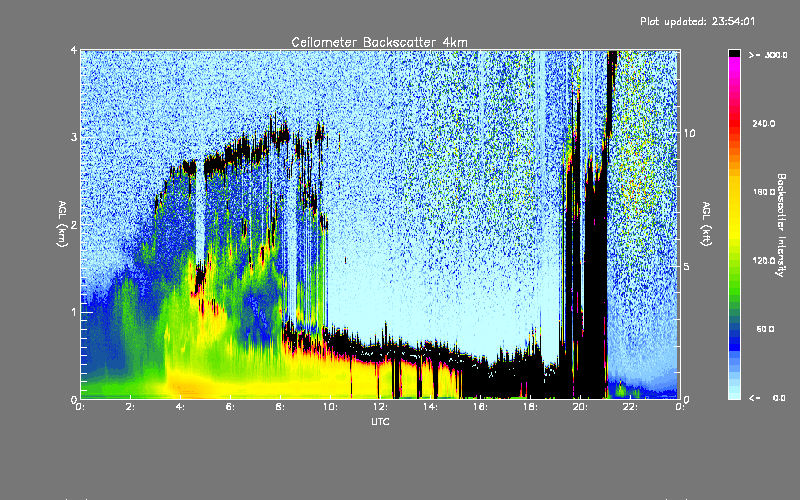Click the "240.0" colorbar label

[x=764, y=123]
